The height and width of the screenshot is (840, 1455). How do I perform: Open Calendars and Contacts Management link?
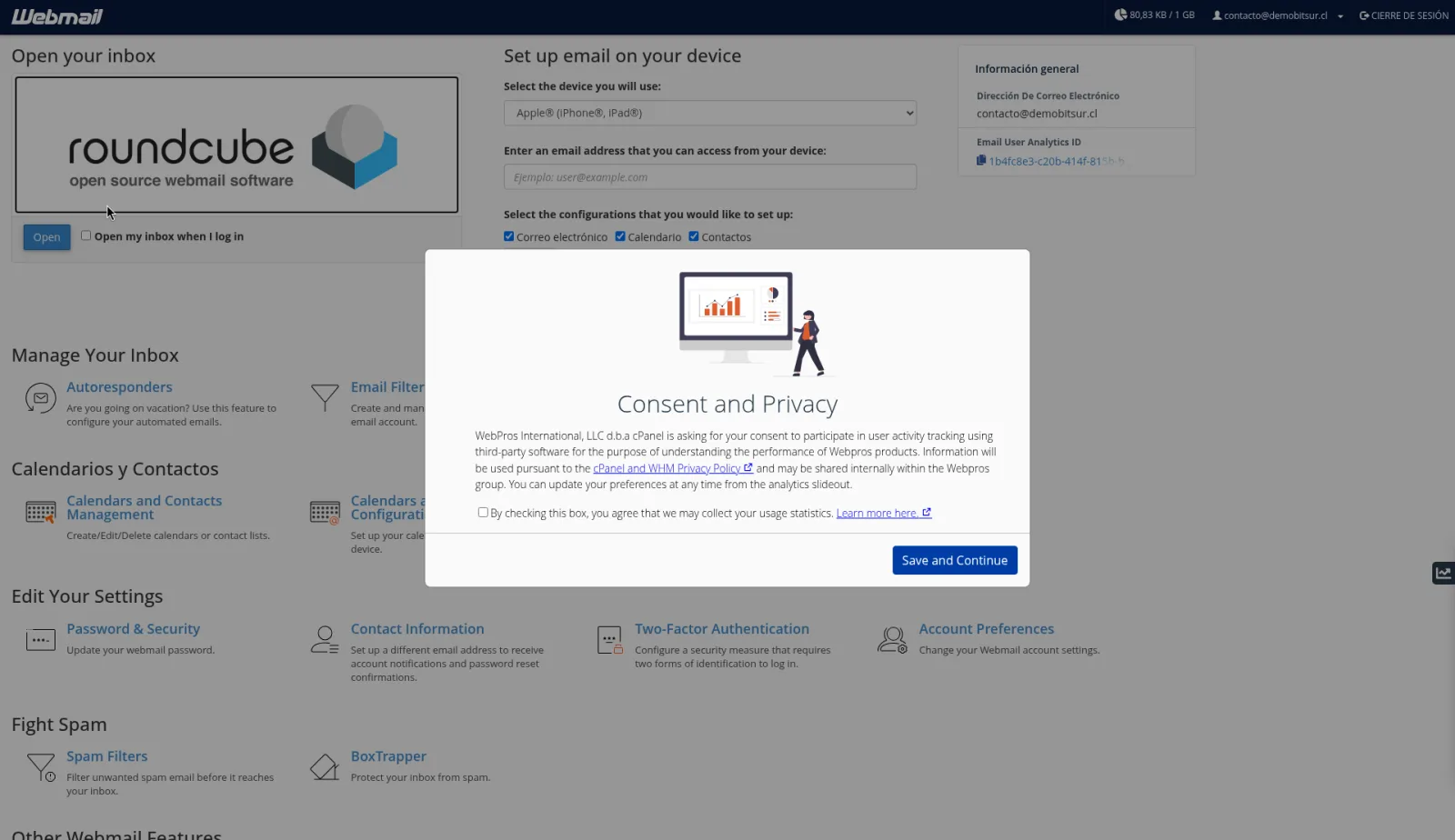(x=144, y=507)
